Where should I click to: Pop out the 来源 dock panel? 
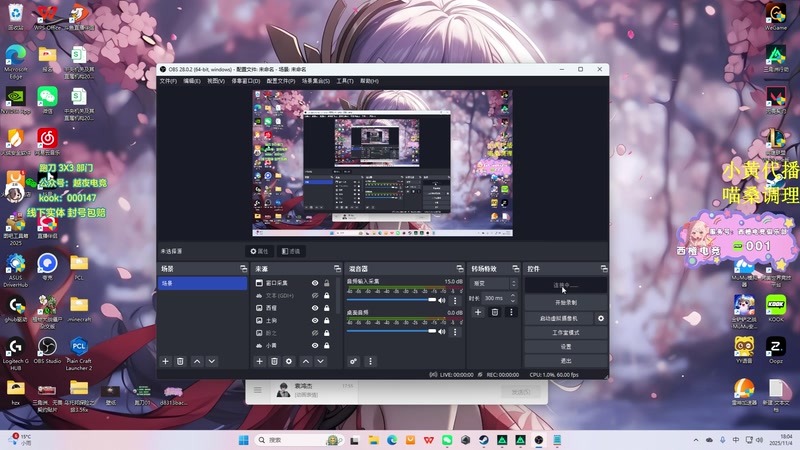point(337,268)
